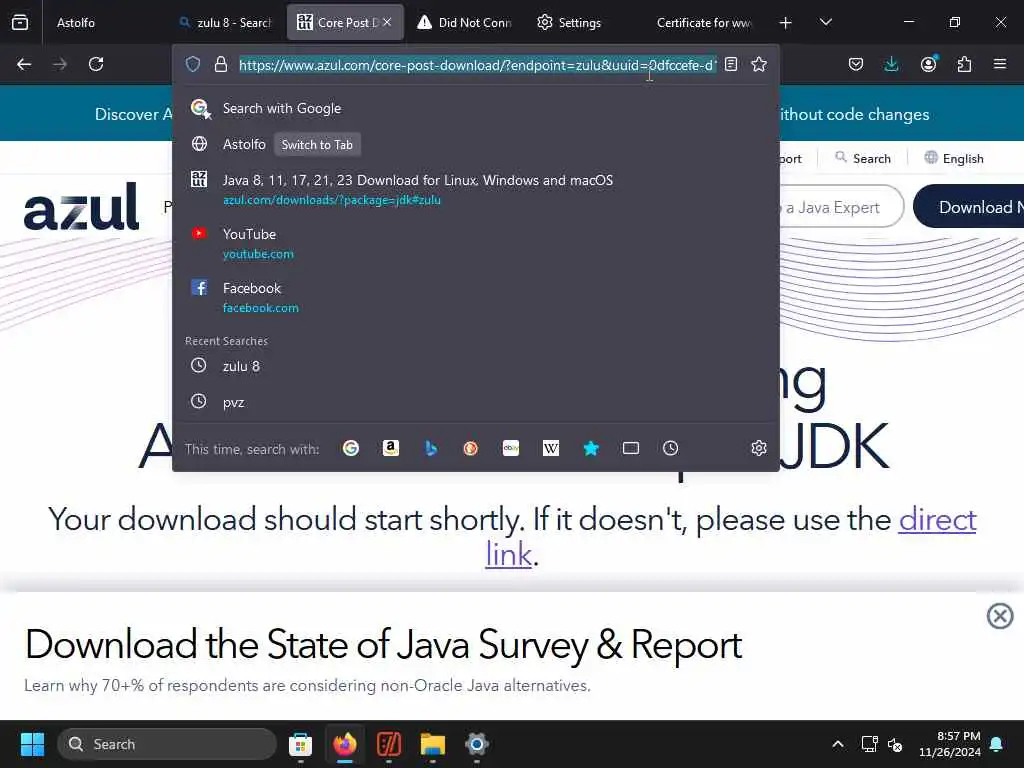Open the Settings gear app on the taskbar
Viewport: 1024px width, 768px height.
(x=477, y=744)
